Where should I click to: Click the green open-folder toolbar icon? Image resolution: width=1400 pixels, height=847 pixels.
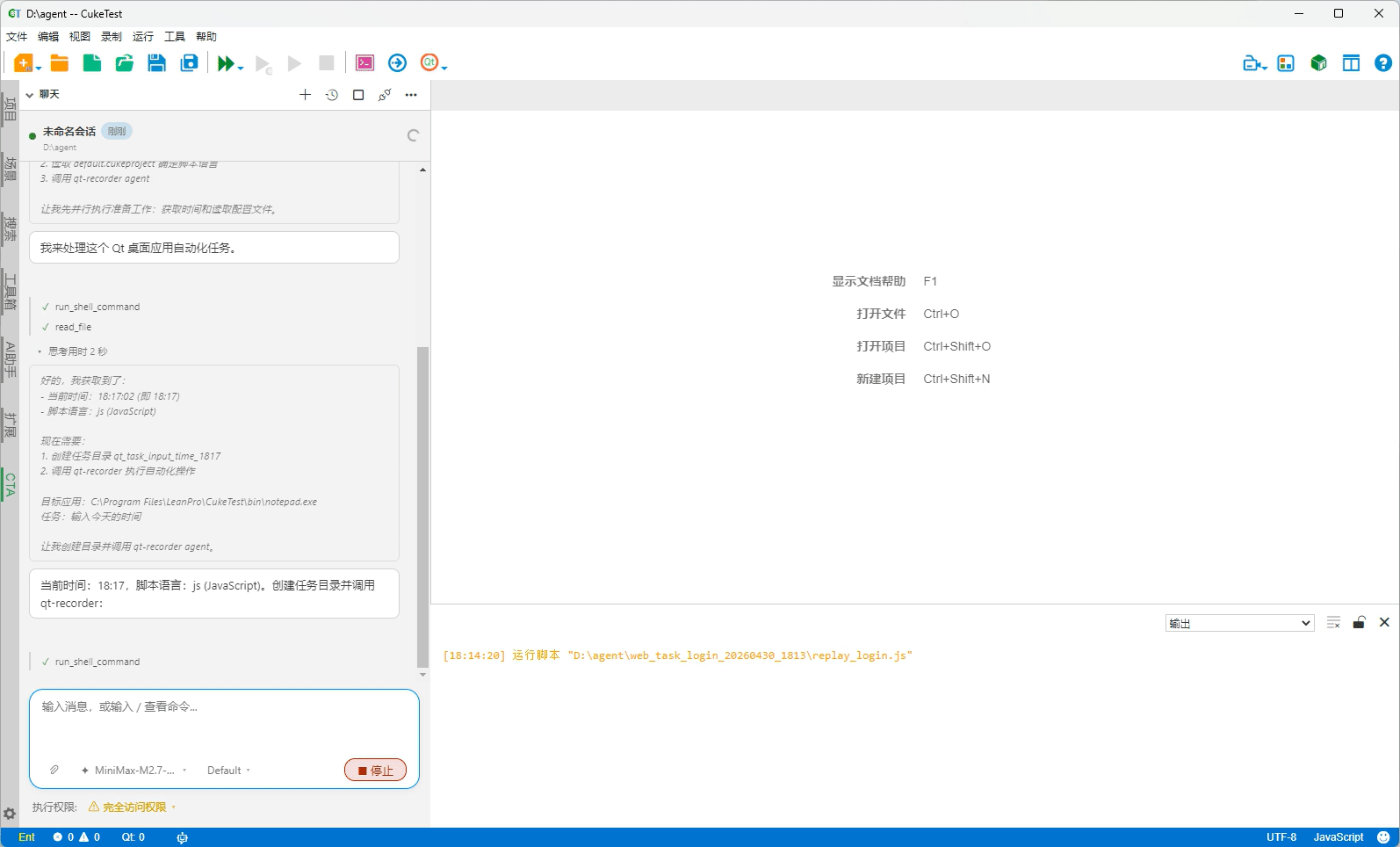pyautogui.click(x=124, y=63)
